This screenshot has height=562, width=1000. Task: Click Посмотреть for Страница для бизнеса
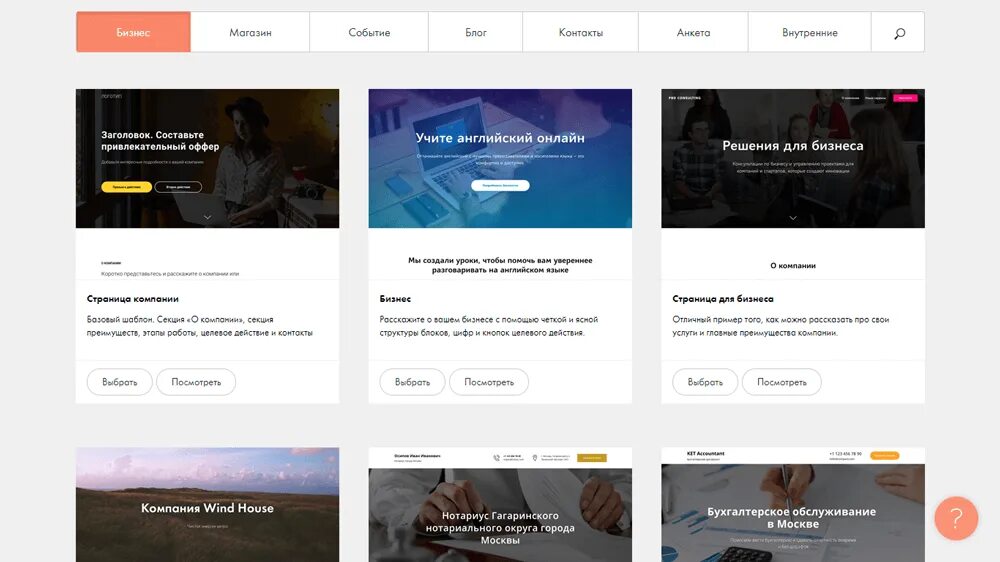pos(781,382)
